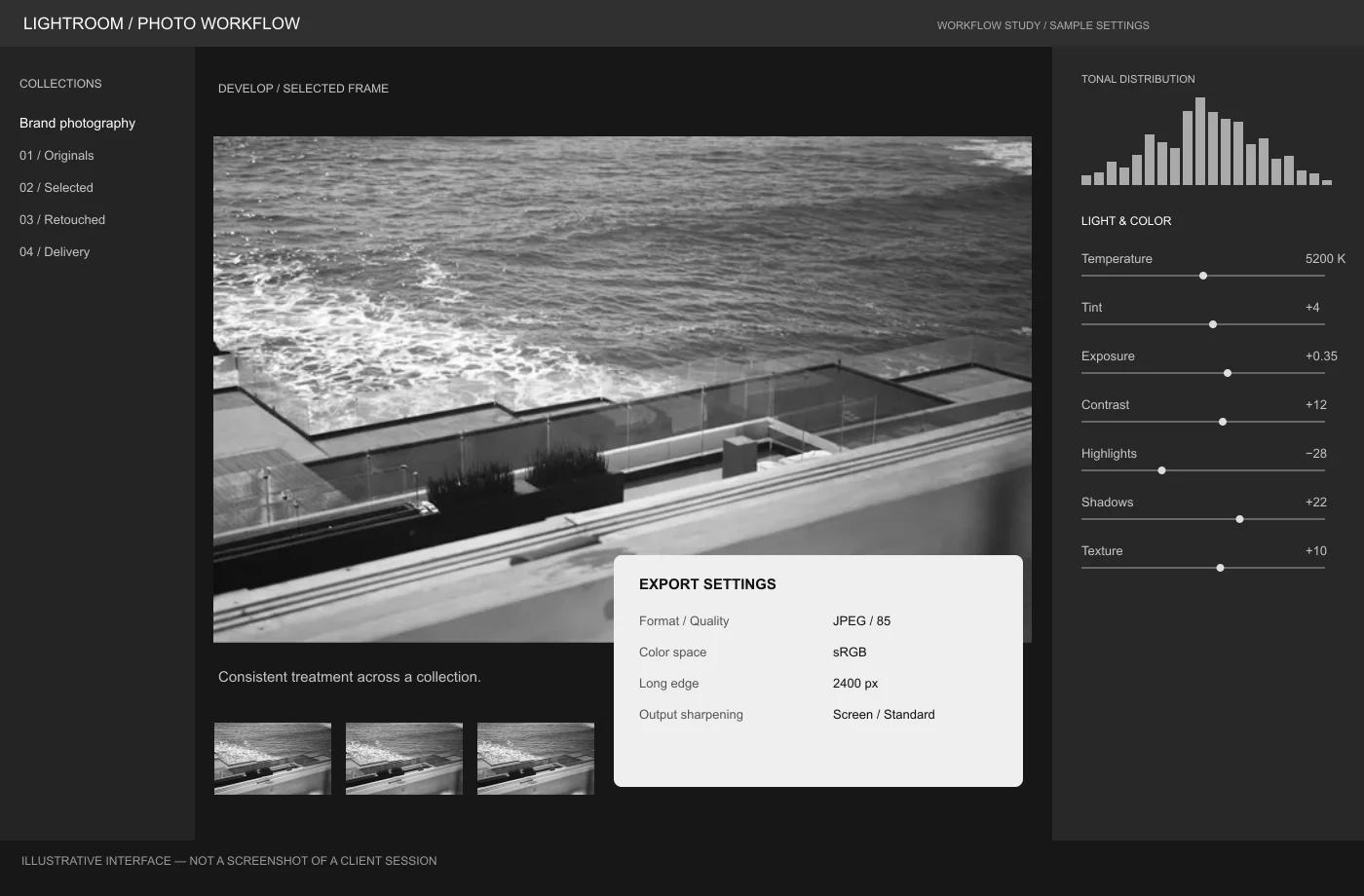This screenshot has width=1364, height=896.
Task: Click the Contrast slider handle
Action: (1223, 422)
